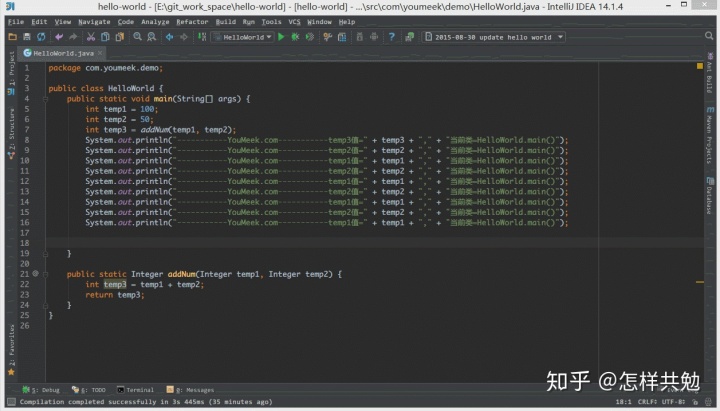This screenshot has width=720, height=411.
Task: Click the empty caret line 18 in editor
Action: [374, 243]
